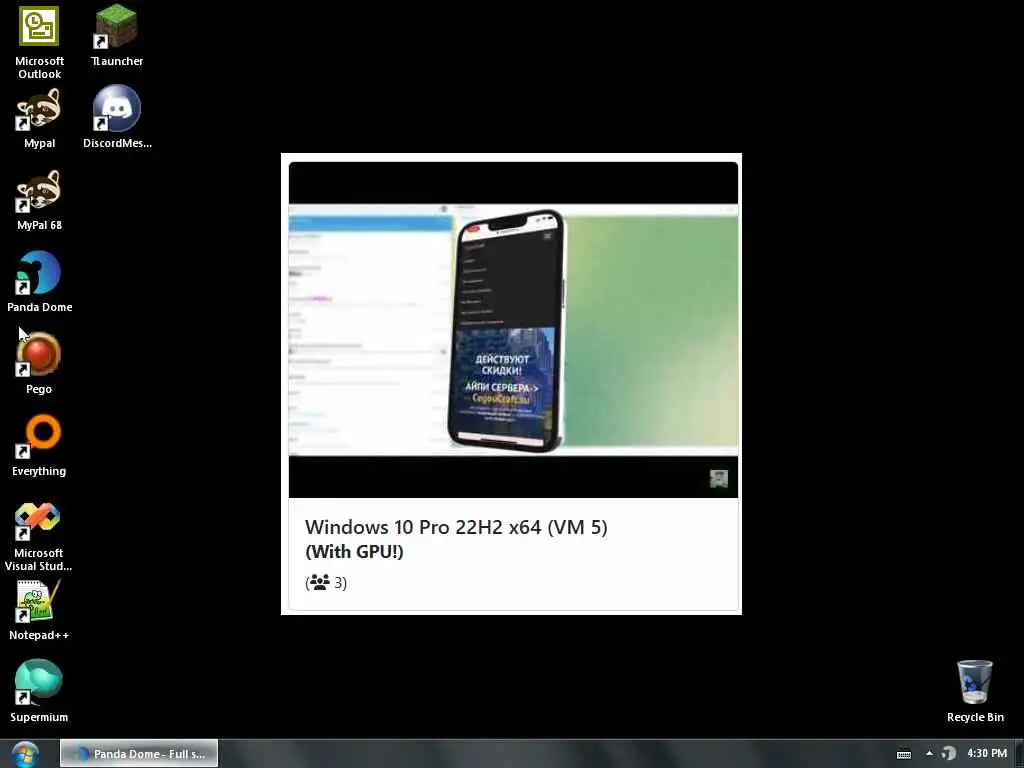Click the Panda Dome desktop icon

(39, 281)
